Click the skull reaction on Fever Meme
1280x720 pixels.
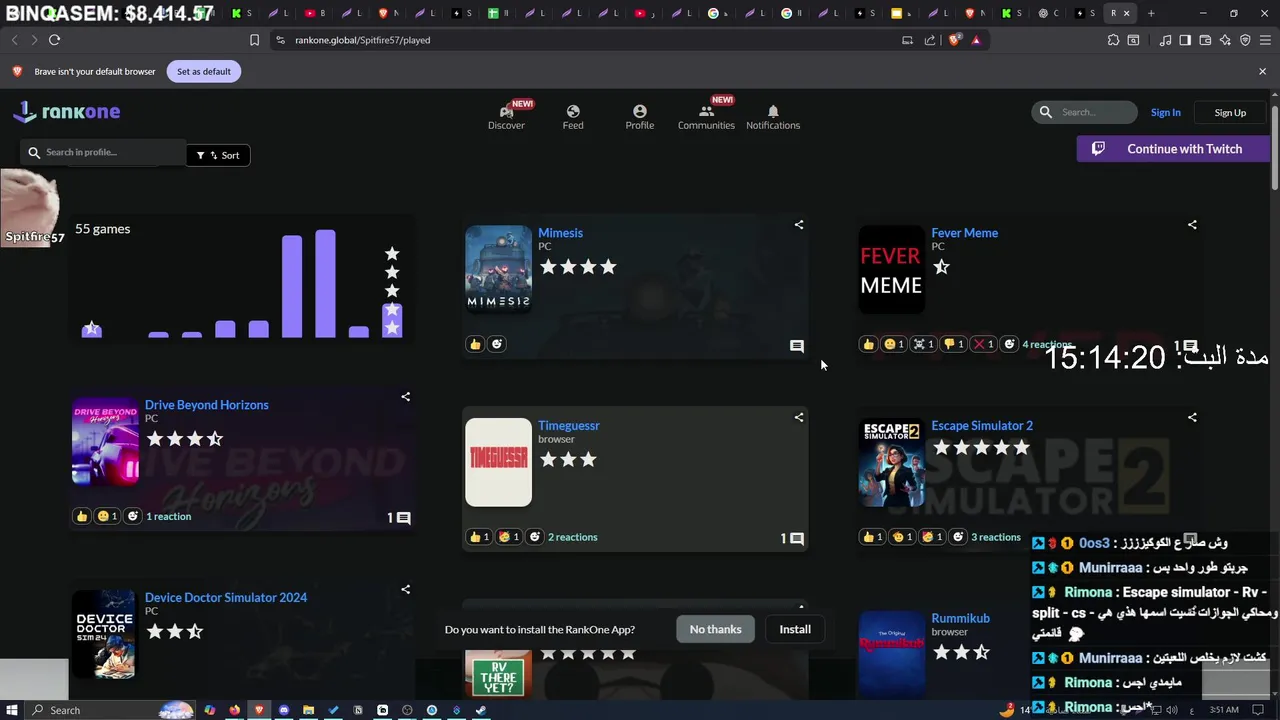pos(923,344)
